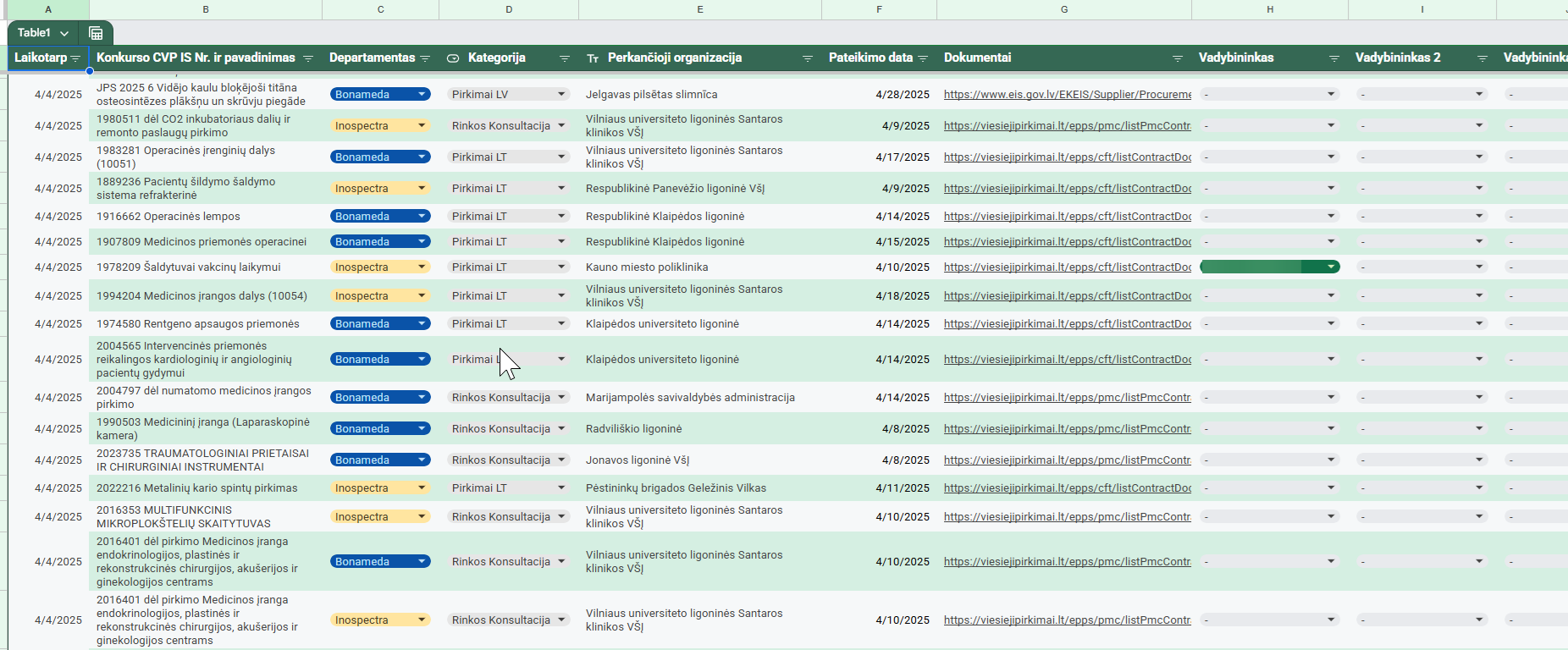
Task: Select date cell 4/11/2025
Action: click(x=879, y=487)
